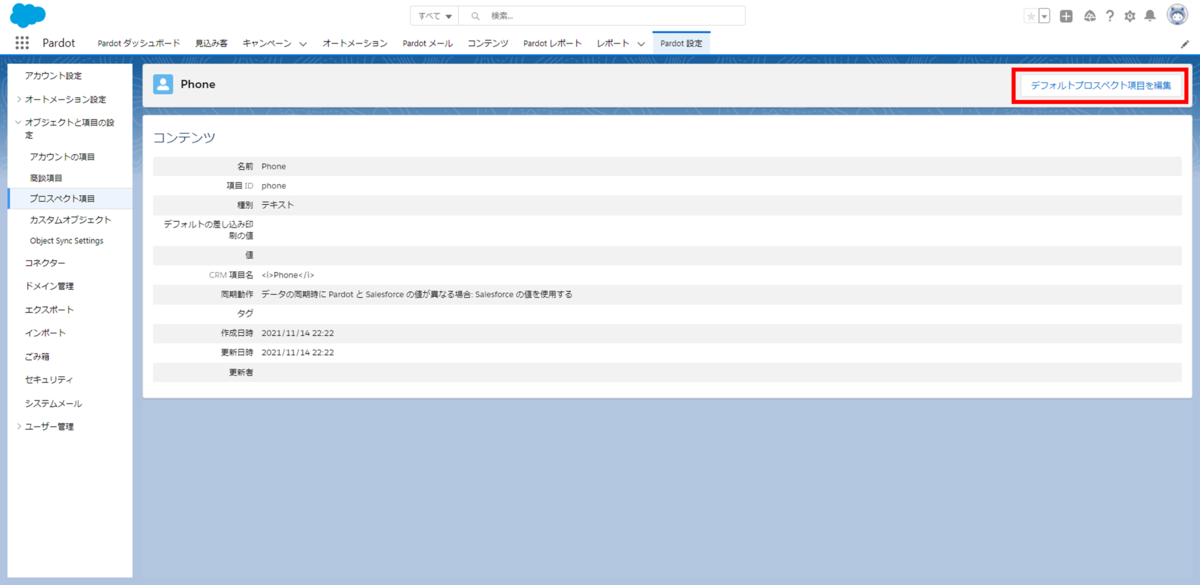Expand the レポート tab dropdown chevron
Screen dimensions: 1200x585
coord(641,44)
